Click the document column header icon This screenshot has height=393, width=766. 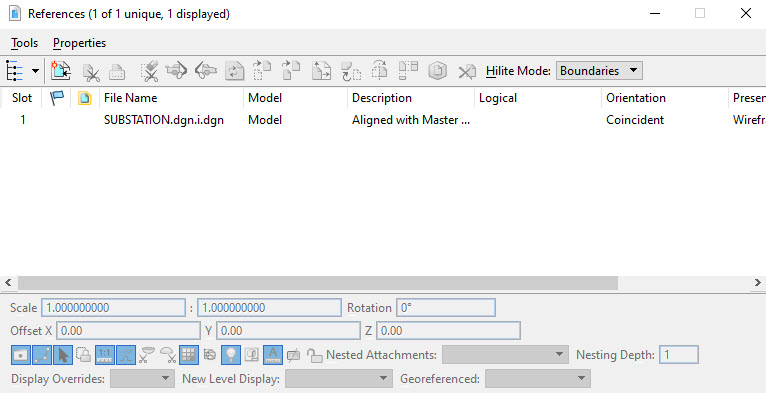[85, 98]
